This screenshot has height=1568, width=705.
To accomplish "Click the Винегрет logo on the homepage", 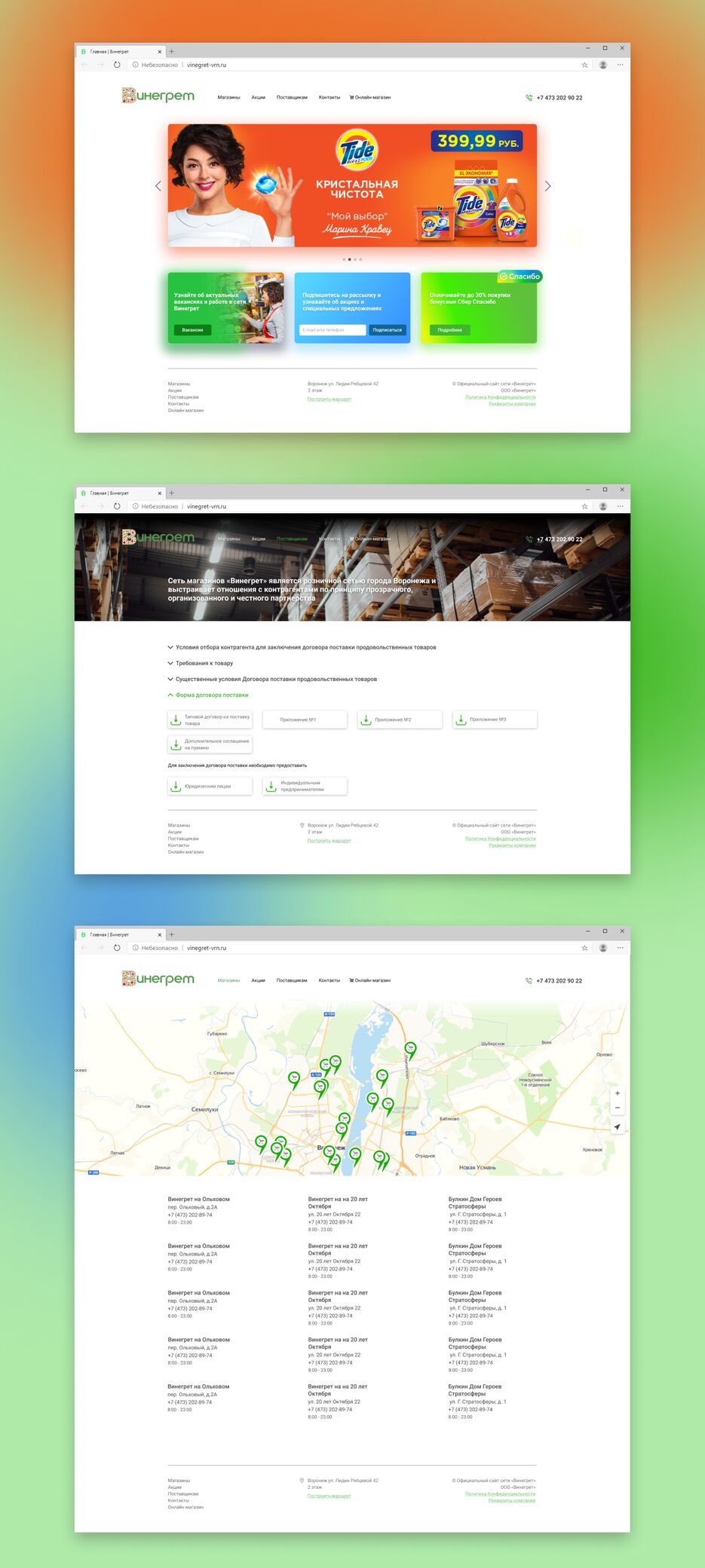I will pyautogui.click(x=158, y=96).
